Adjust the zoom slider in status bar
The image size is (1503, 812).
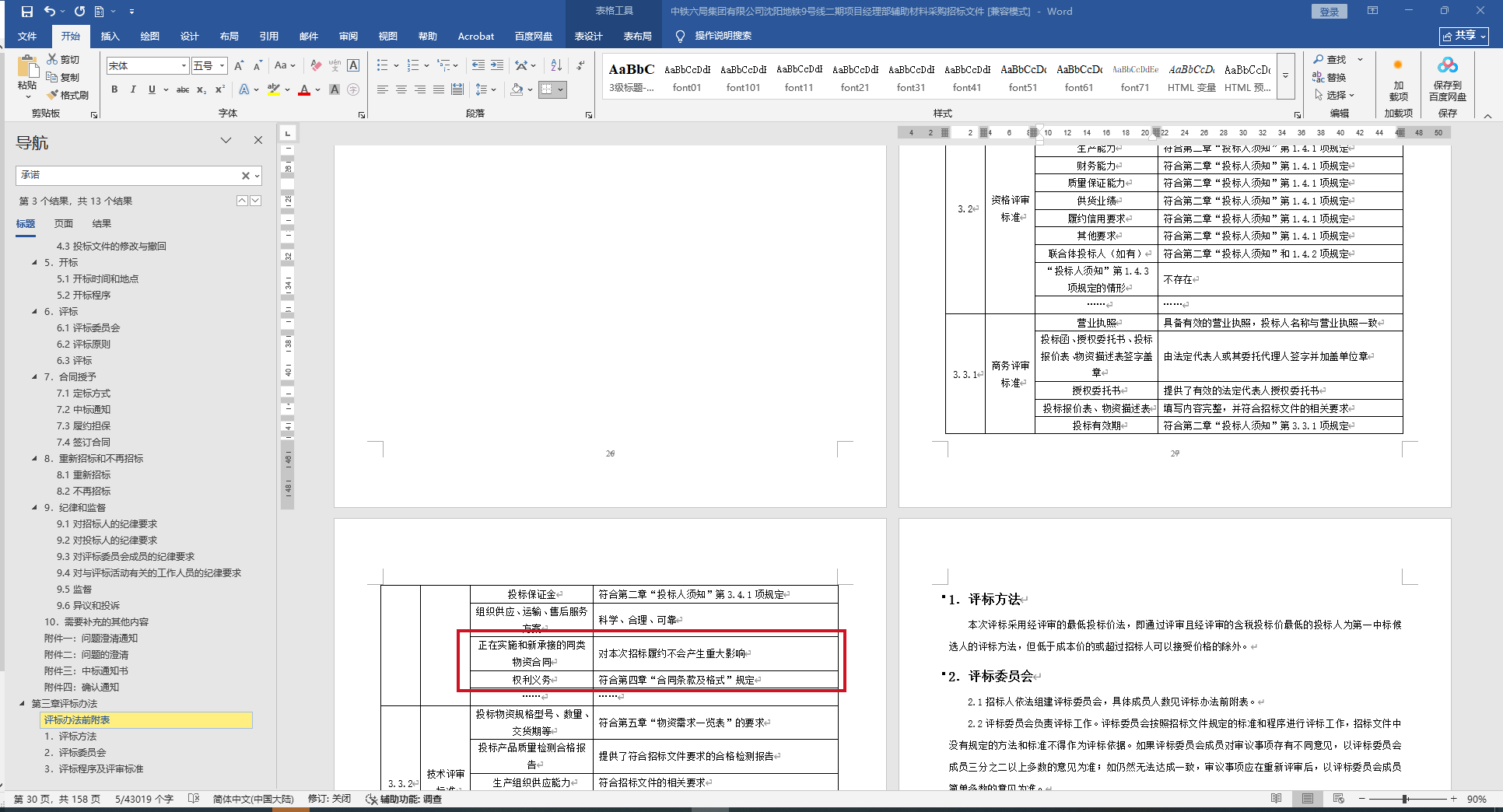pyautogui.click(x=1406, y=799)
